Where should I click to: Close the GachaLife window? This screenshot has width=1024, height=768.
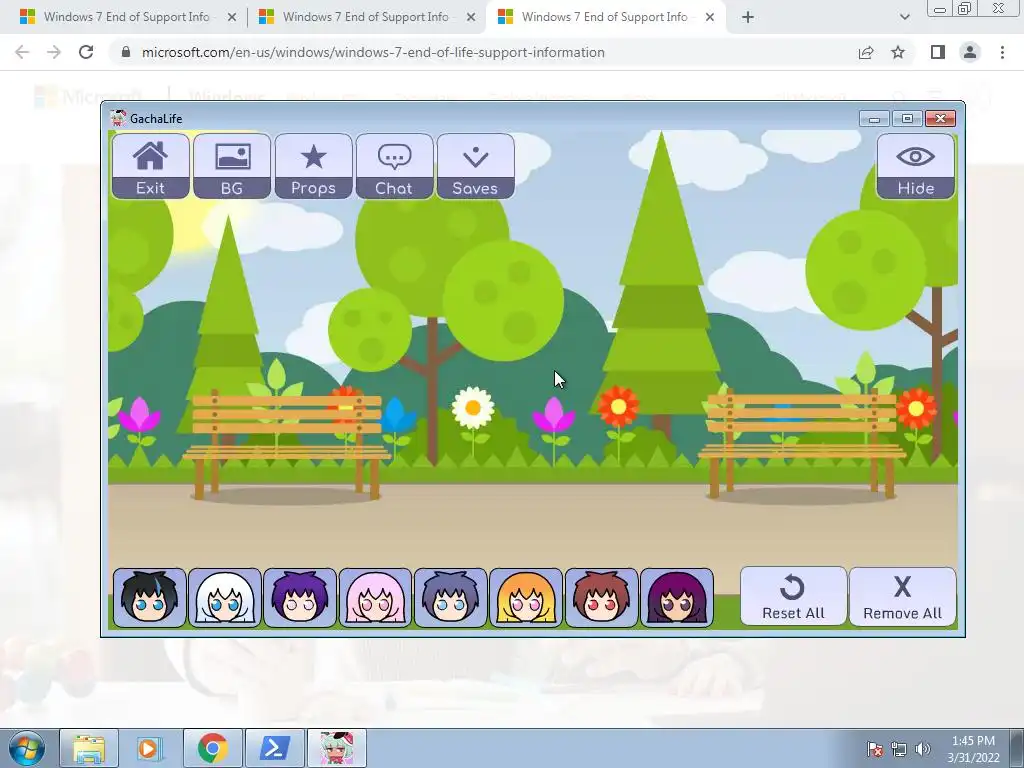pyautogui.click(x=940, y=119)
